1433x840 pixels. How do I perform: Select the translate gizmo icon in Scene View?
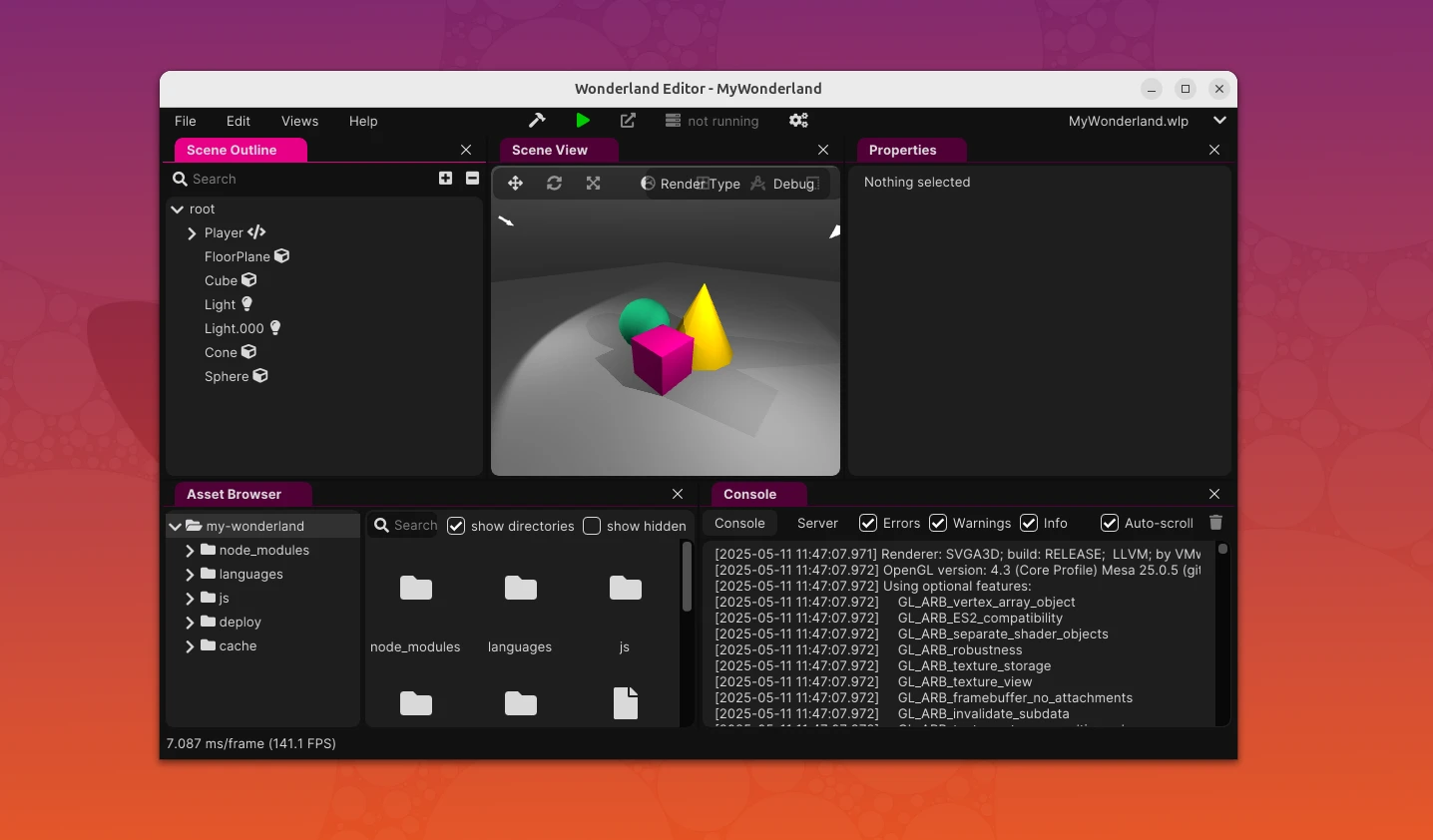coord(515,184)
